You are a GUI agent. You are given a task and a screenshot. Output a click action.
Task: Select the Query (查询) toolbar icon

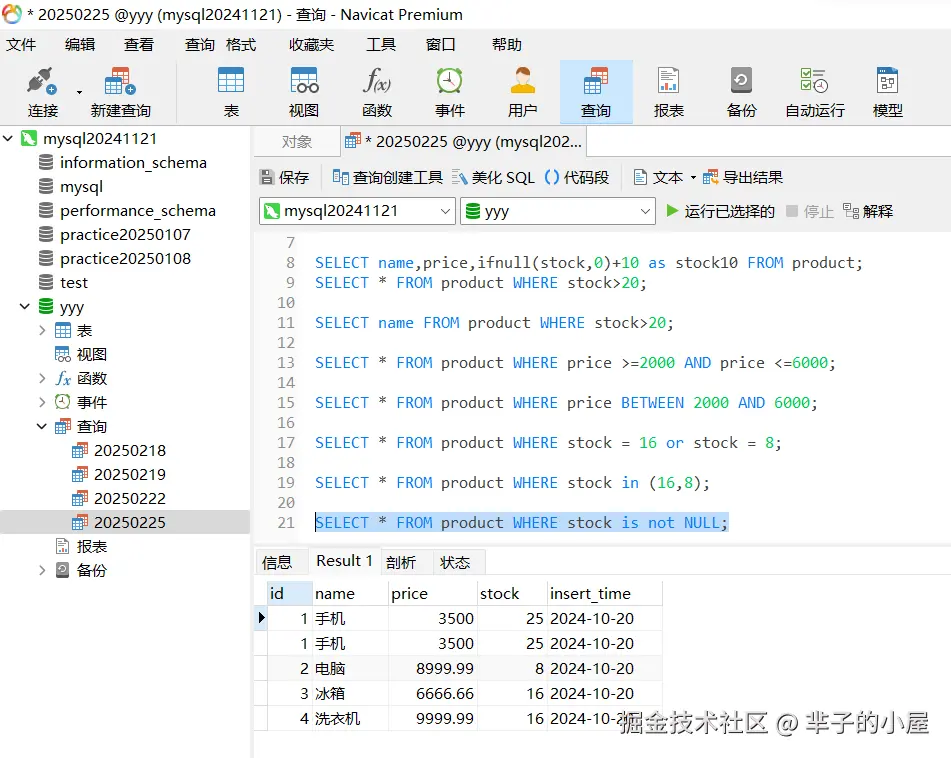pos(596,81)
